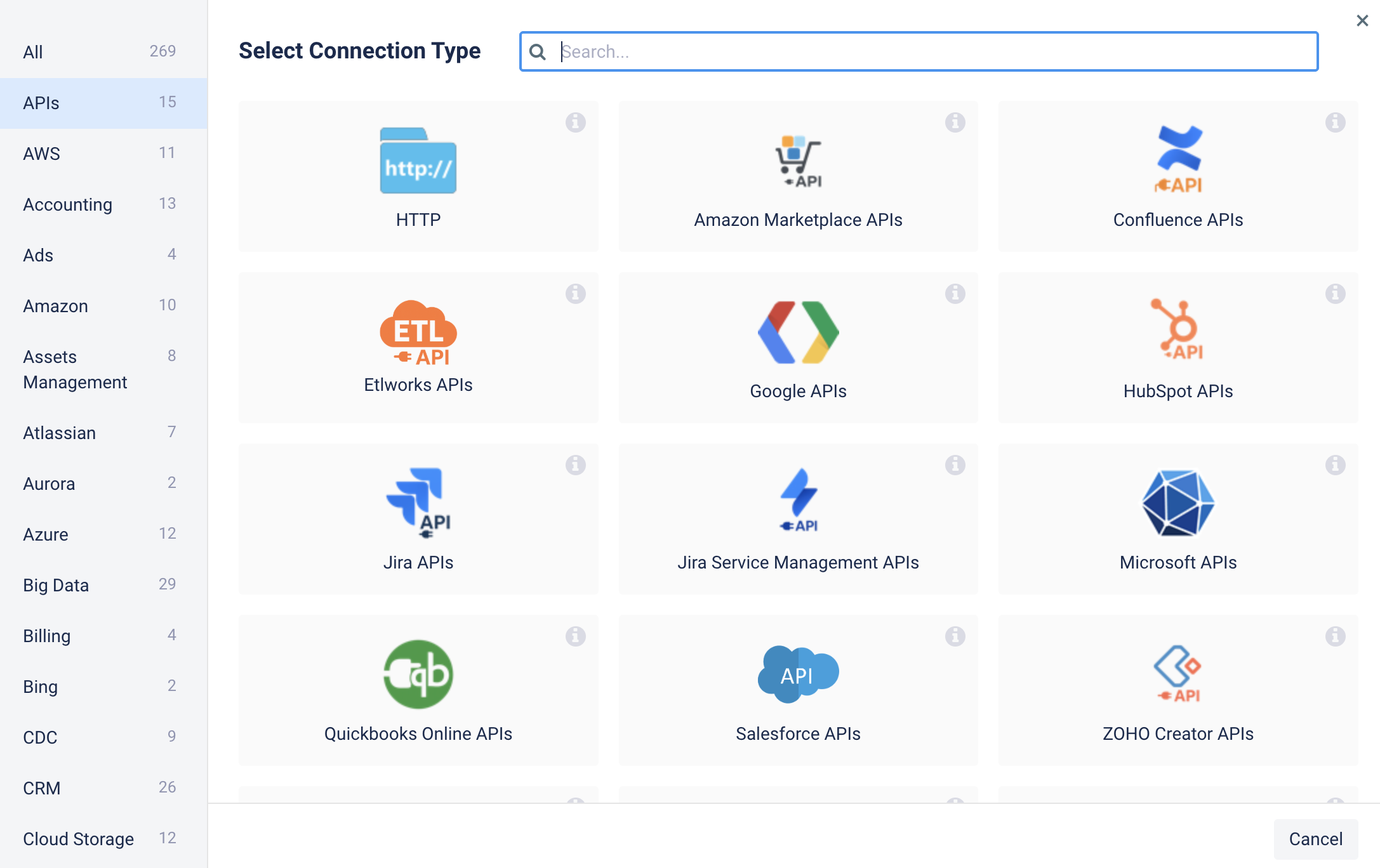
Task: Click the Microsoft APIs label
Action: click(x=1178, y=562)
